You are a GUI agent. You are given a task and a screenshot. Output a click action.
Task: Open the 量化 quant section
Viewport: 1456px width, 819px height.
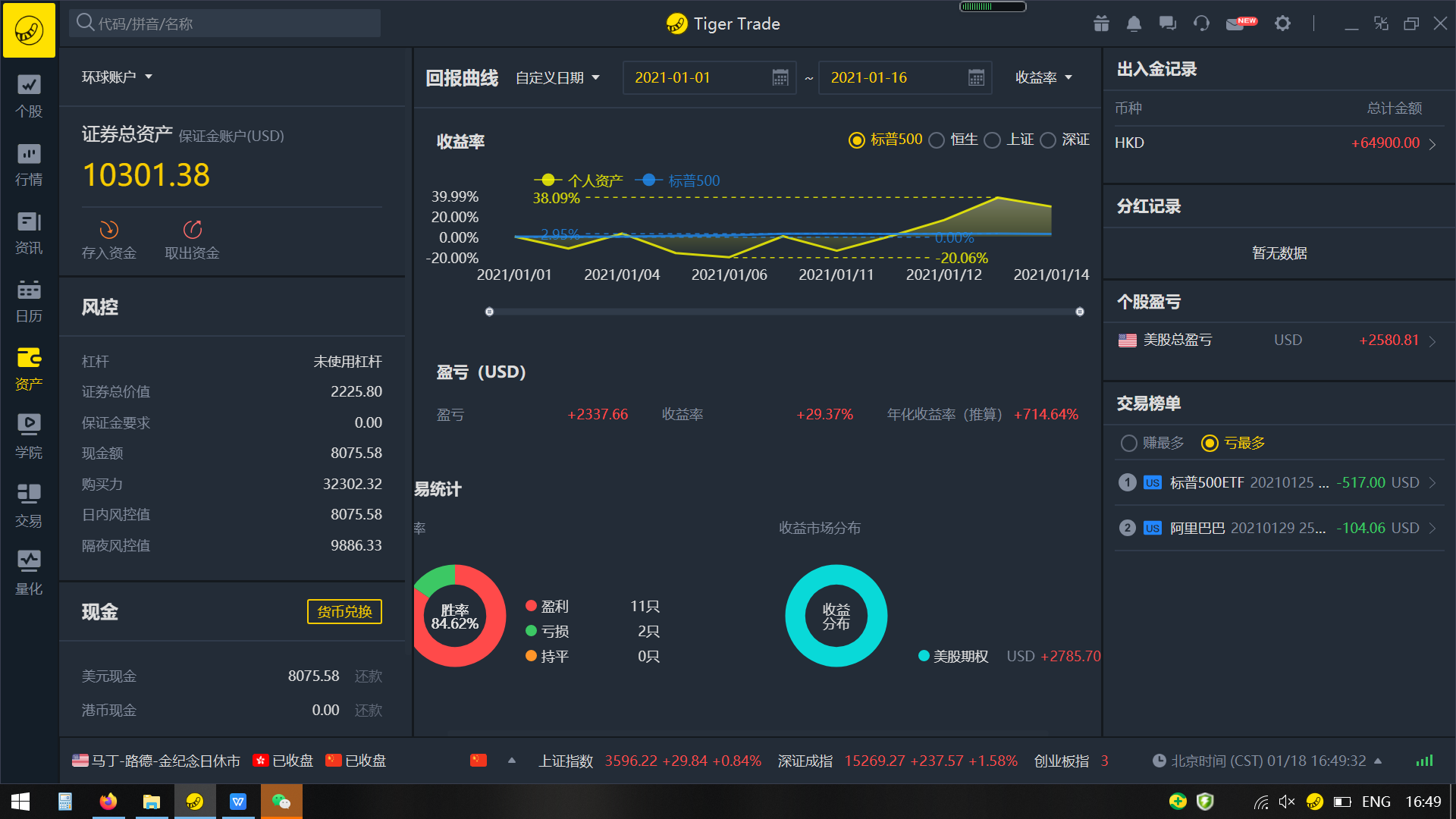(x=29, y=574)
